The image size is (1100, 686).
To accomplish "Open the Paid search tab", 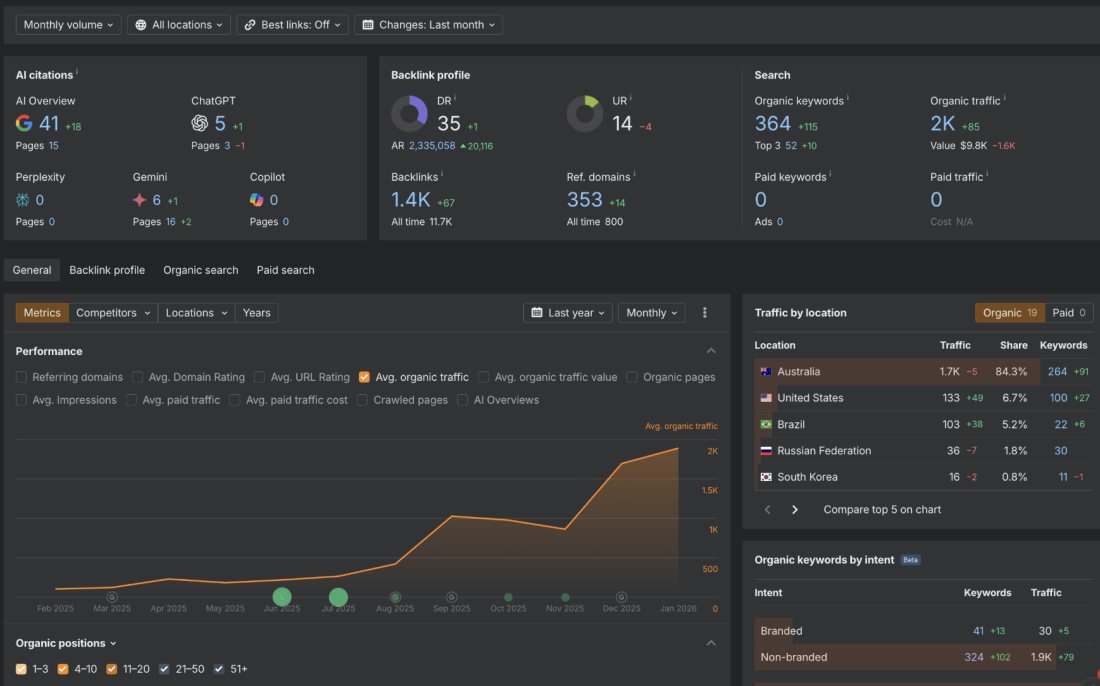I will coord(285,270).
